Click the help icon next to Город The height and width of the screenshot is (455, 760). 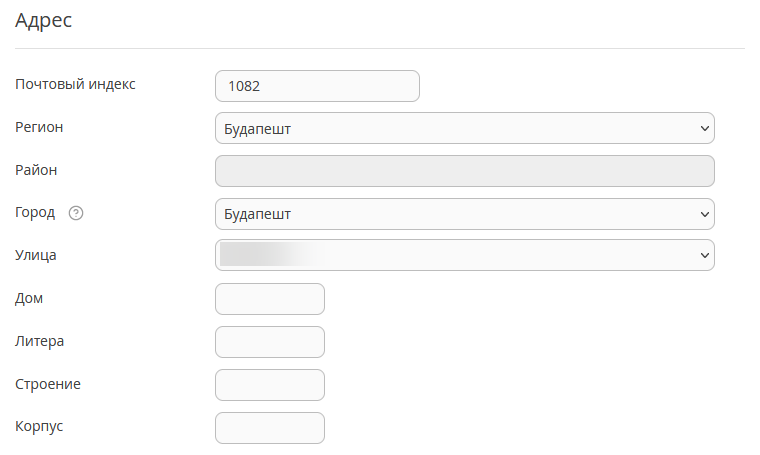tap(76, 213)
